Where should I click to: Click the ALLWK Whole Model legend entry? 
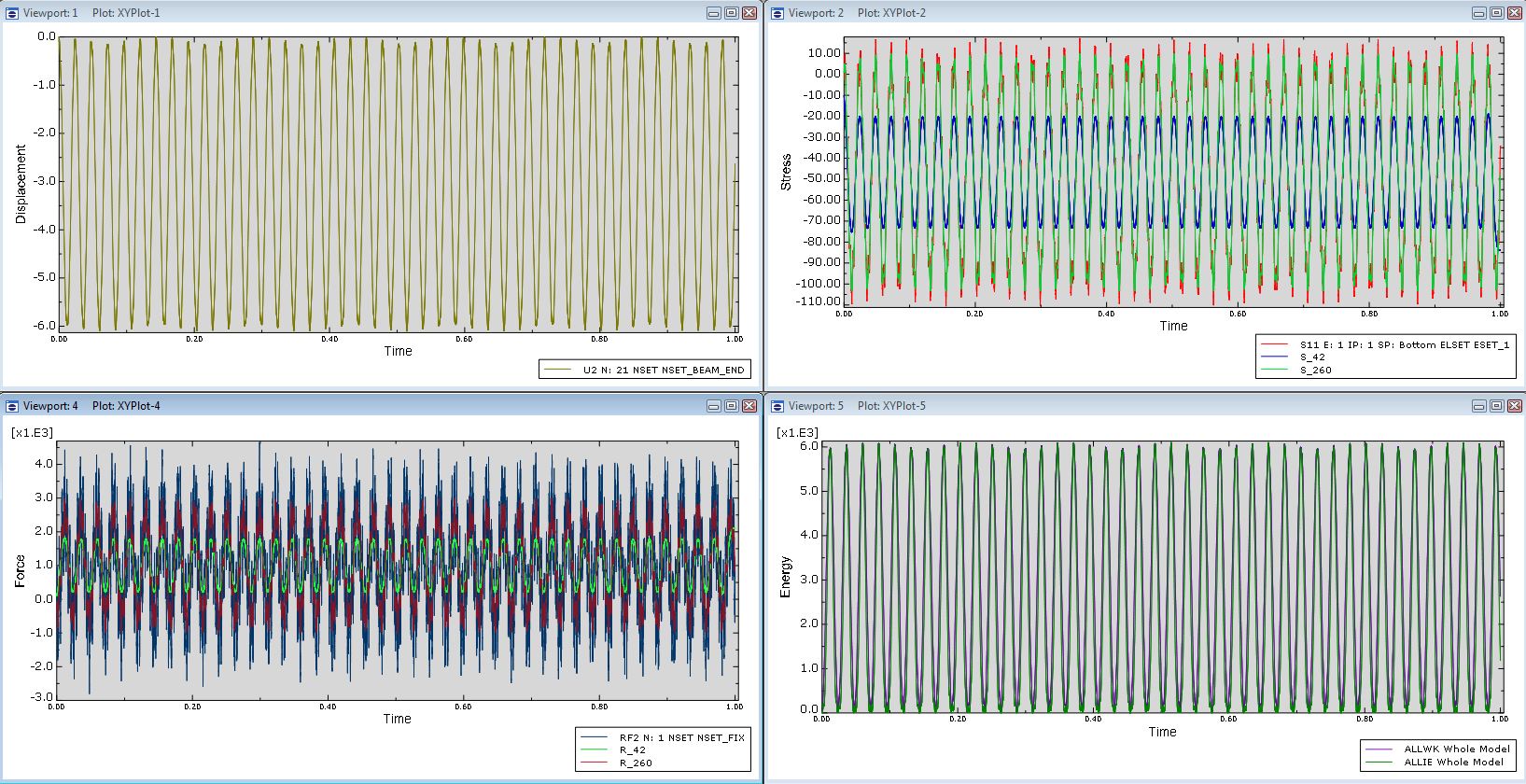point(1437,749)
